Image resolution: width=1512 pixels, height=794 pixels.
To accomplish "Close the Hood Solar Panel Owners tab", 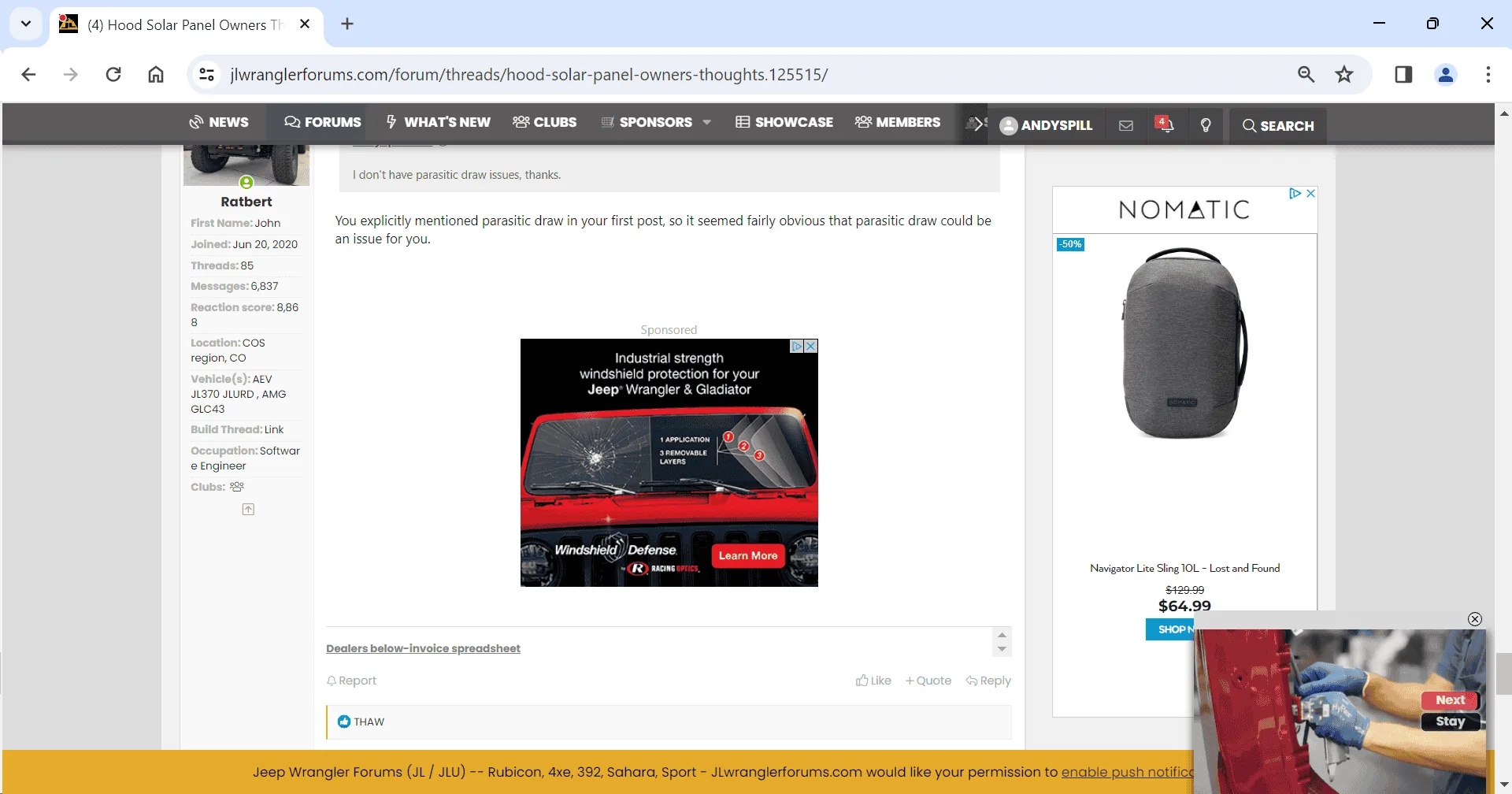I will point(305,24).
